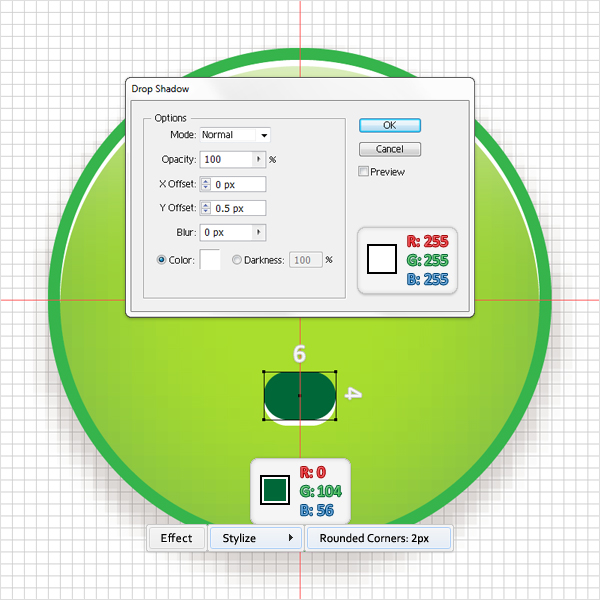Cancel the Drop Shadow dialog
Screen dimensions: 600x600
point(390,149)
